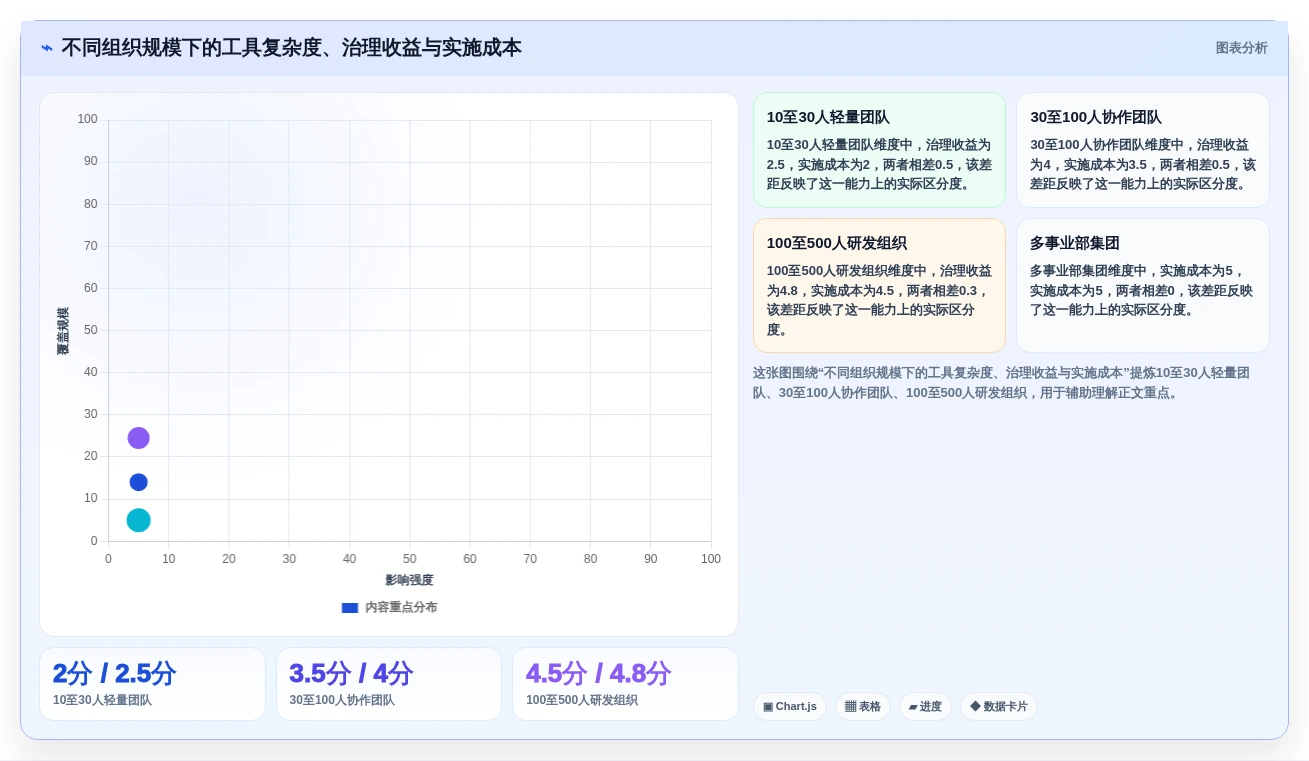The height and width of the screenshot is (761, 1309).
Task: Click the 100至500人研发组织 caption under 4.5分 / 4.8分
Action: click(582, 700)
